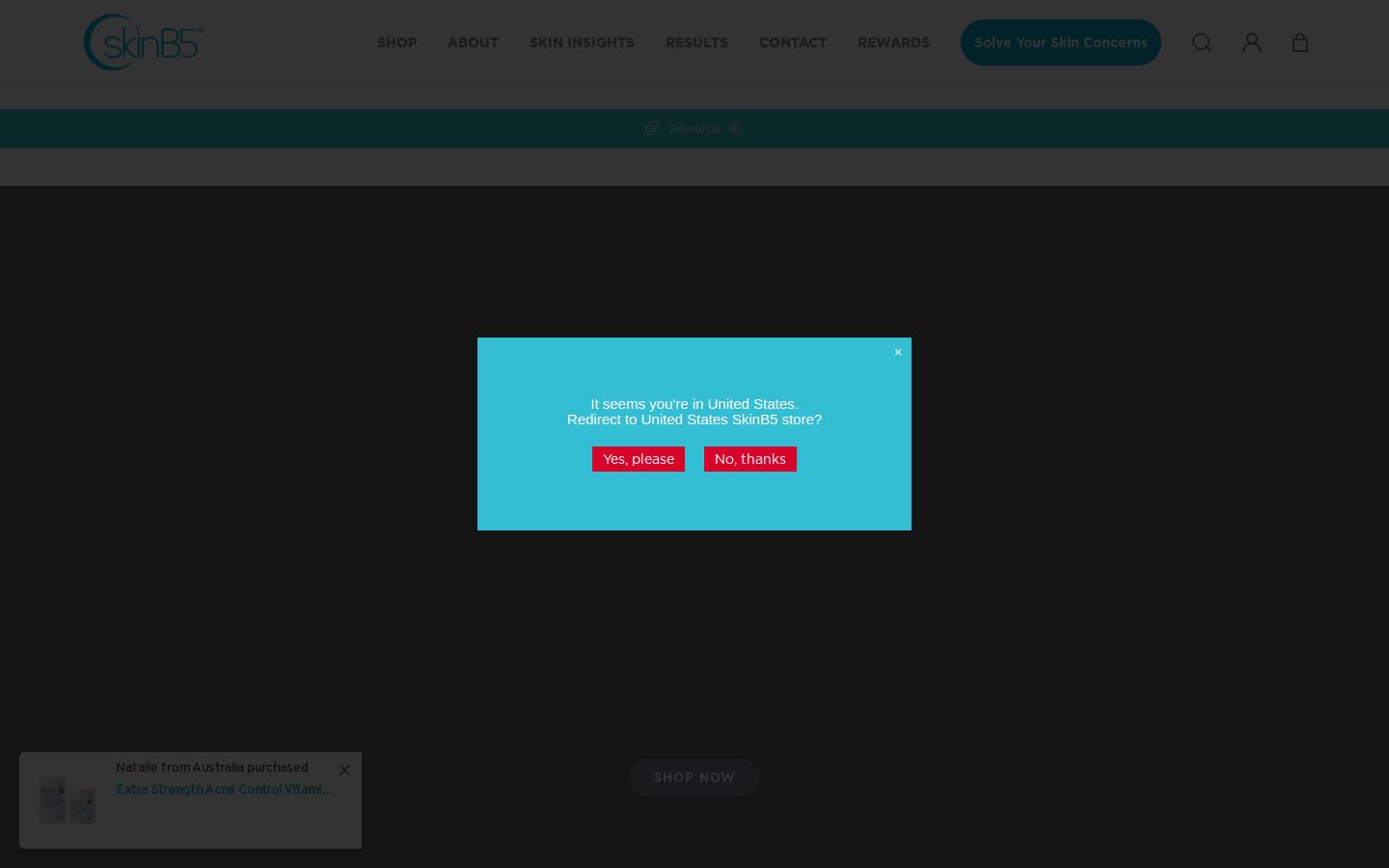
Task: Open the account profile icon
Action: [x=1252, y=42]
